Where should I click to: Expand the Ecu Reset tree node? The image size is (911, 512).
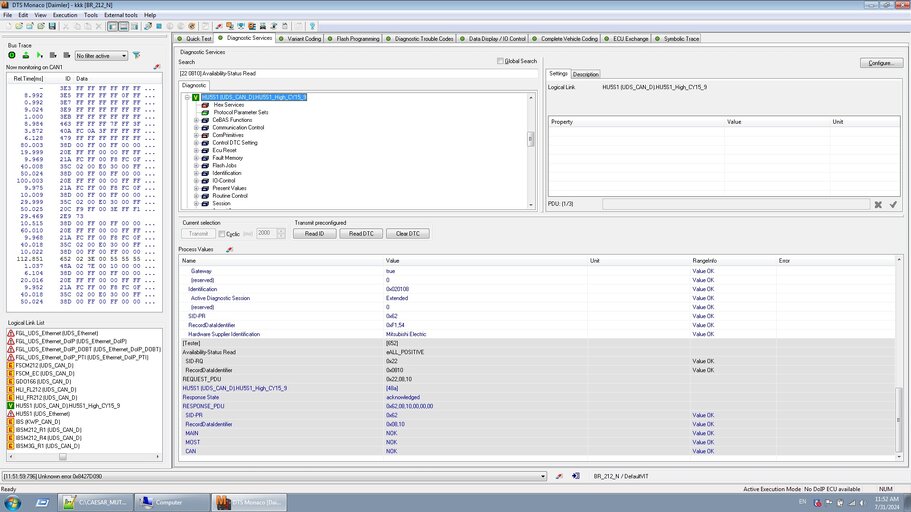196,151
